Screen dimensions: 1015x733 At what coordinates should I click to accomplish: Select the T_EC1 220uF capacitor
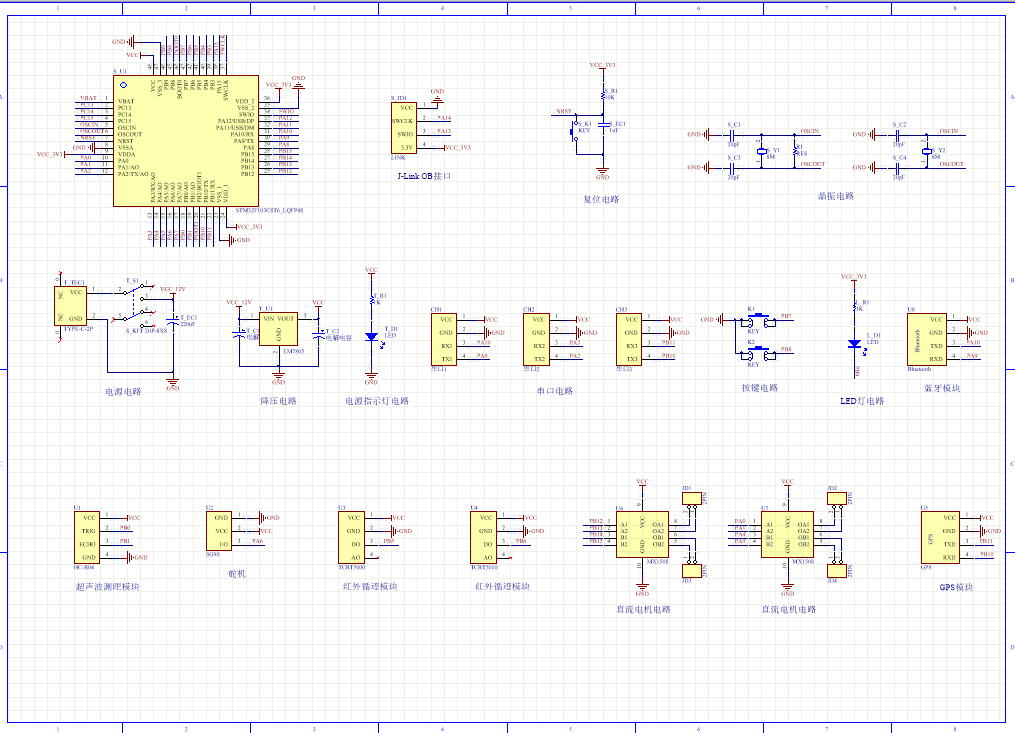(173, 321)
